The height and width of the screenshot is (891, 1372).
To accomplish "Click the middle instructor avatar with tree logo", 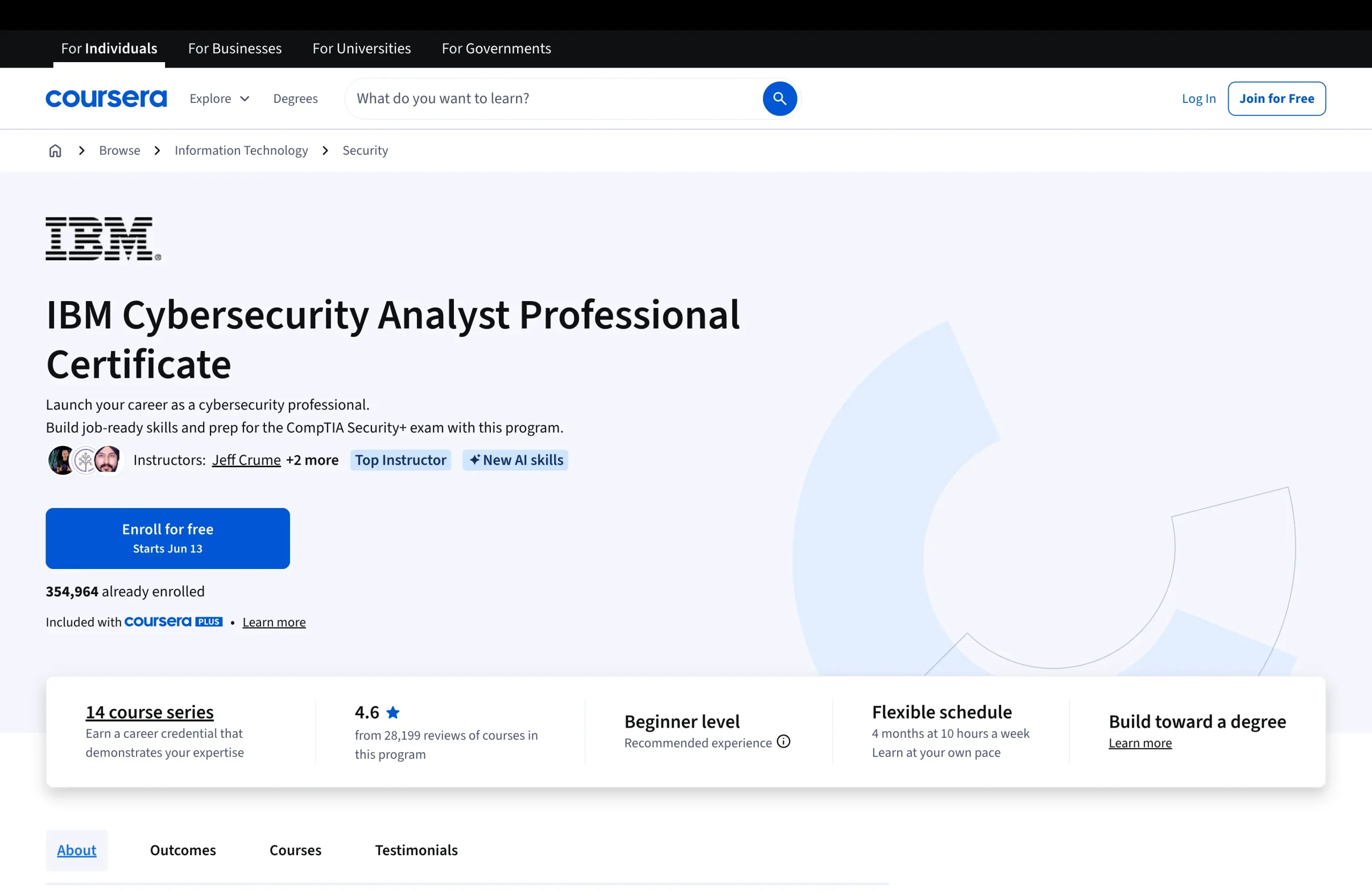I will [x=85, y=460].
